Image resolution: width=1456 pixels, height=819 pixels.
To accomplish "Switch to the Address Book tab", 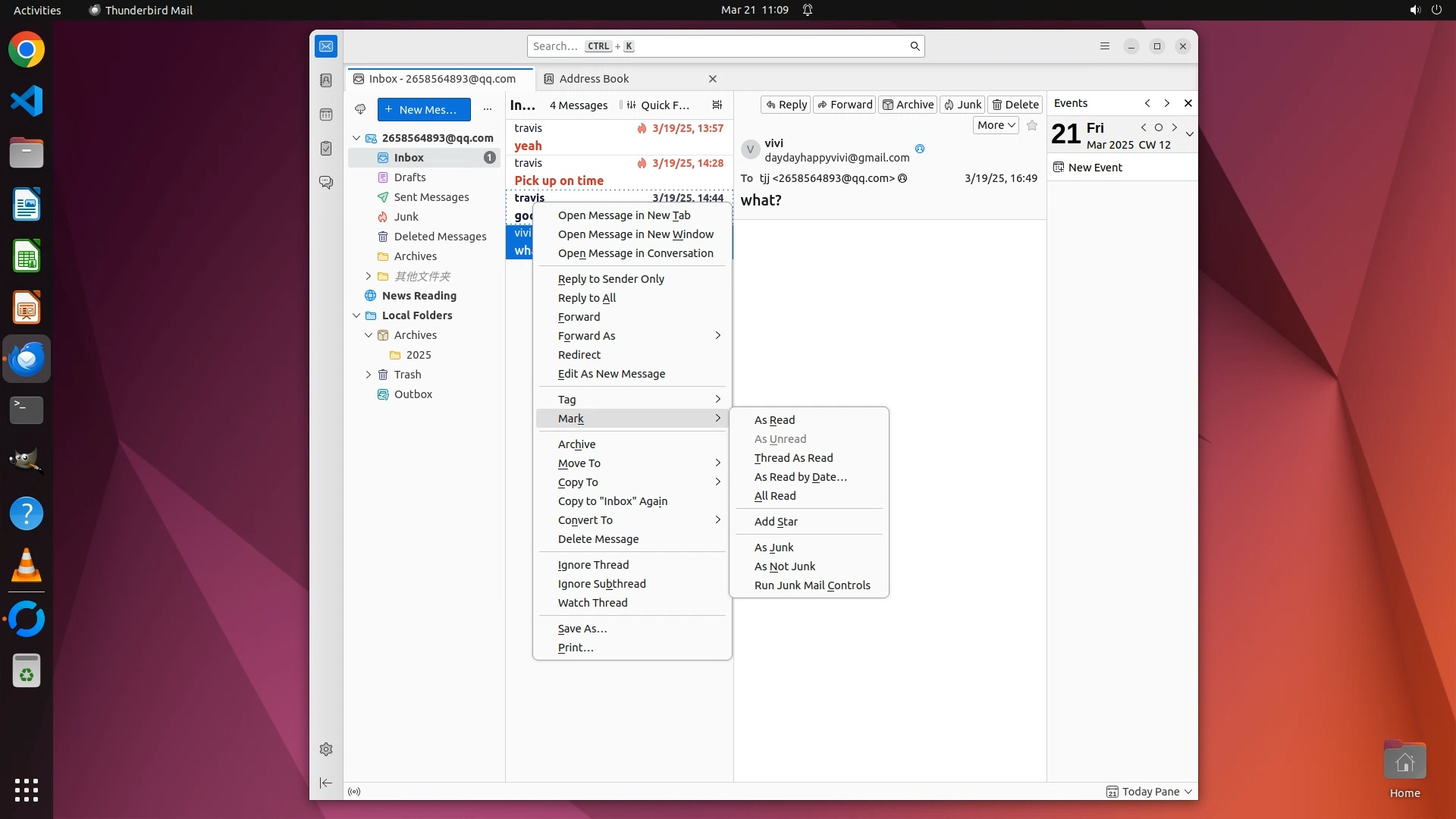I will tap(594, 79).
